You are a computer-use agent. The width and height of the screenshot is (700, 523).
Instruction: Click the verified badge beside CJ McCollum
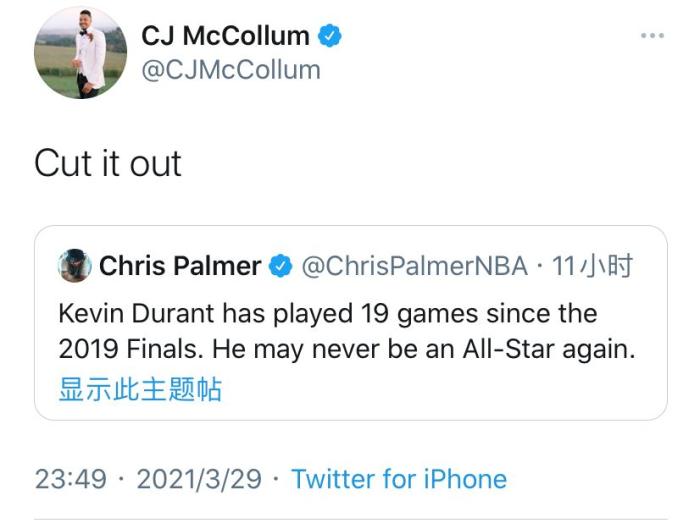click(330, 37)
